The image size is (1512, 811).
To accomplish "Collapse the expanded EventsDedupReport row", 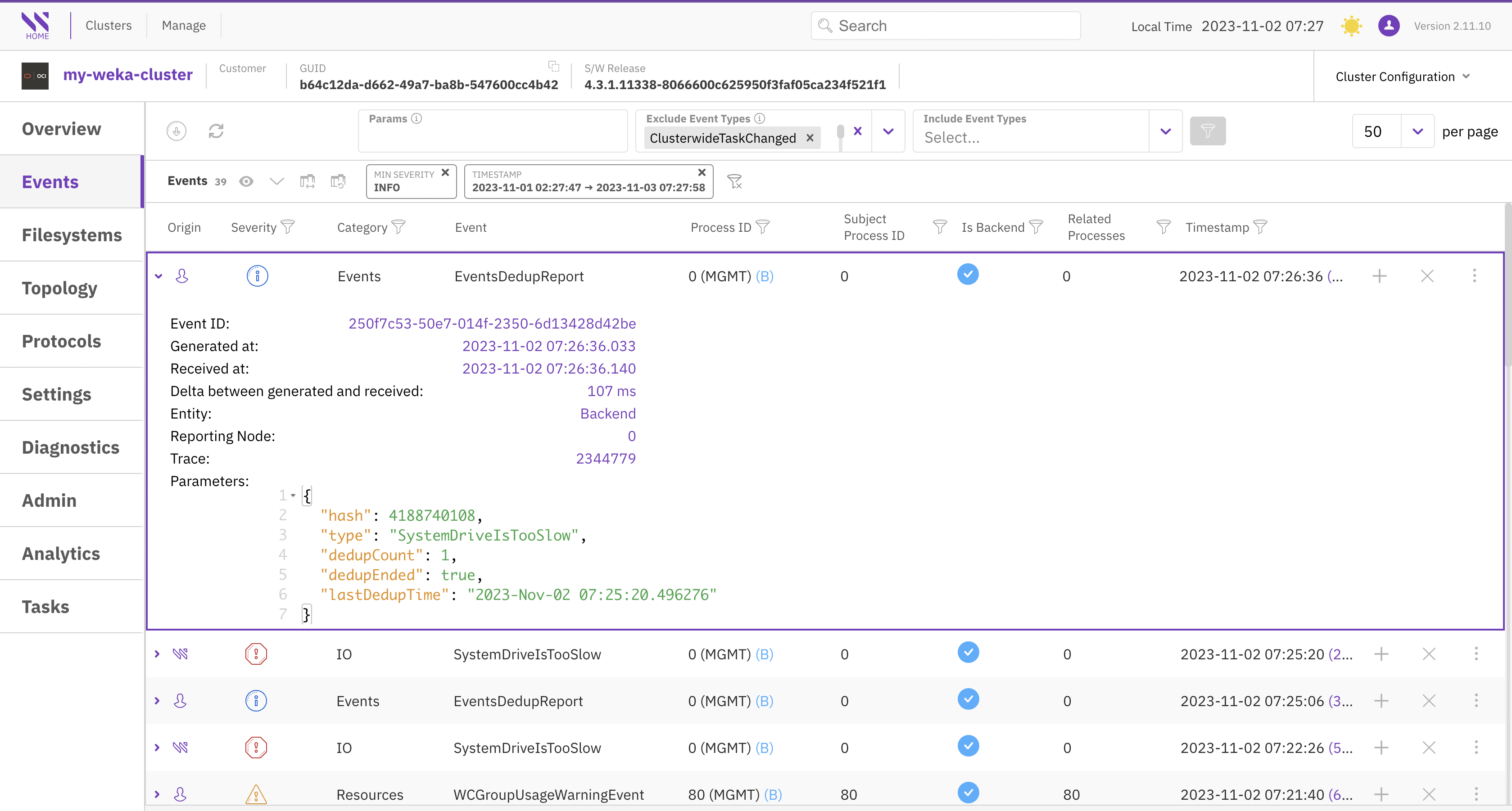I will coord(158,276).
